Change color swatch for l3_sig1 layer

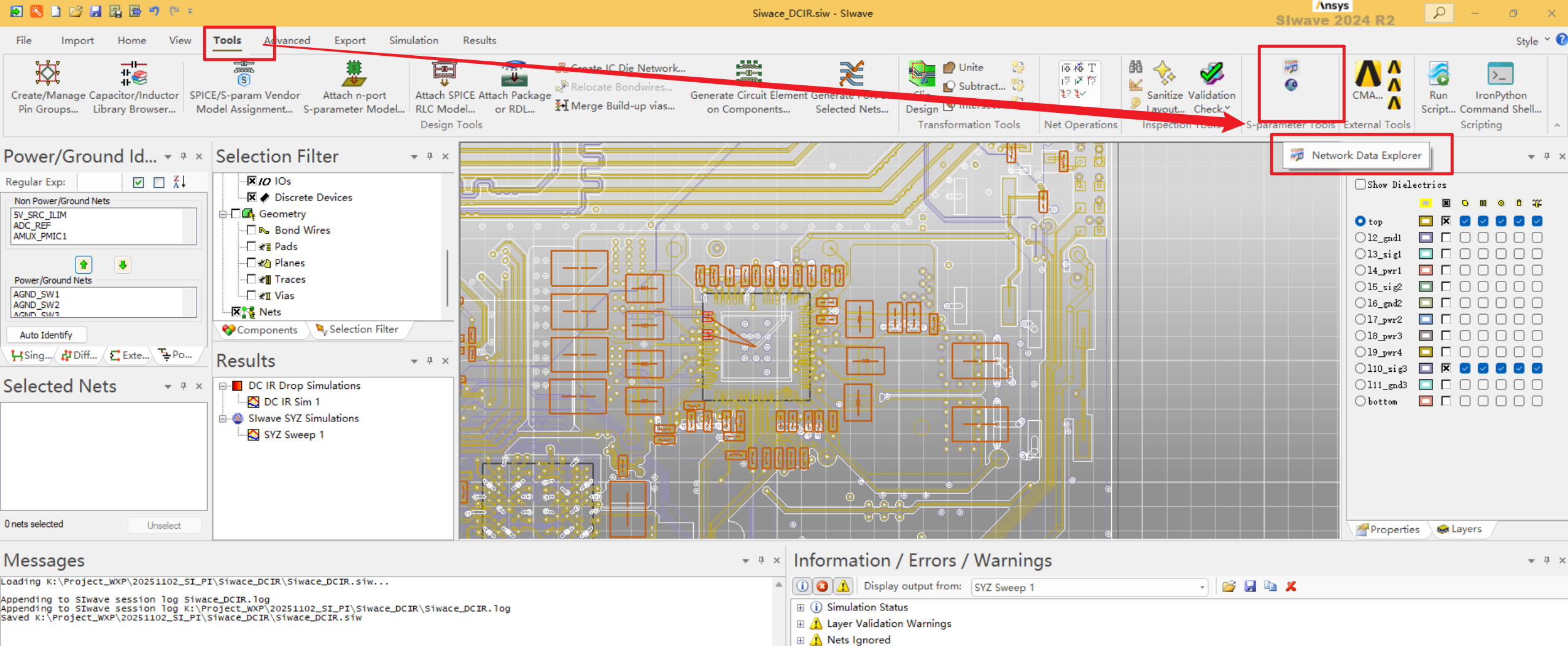point(1426,253)
